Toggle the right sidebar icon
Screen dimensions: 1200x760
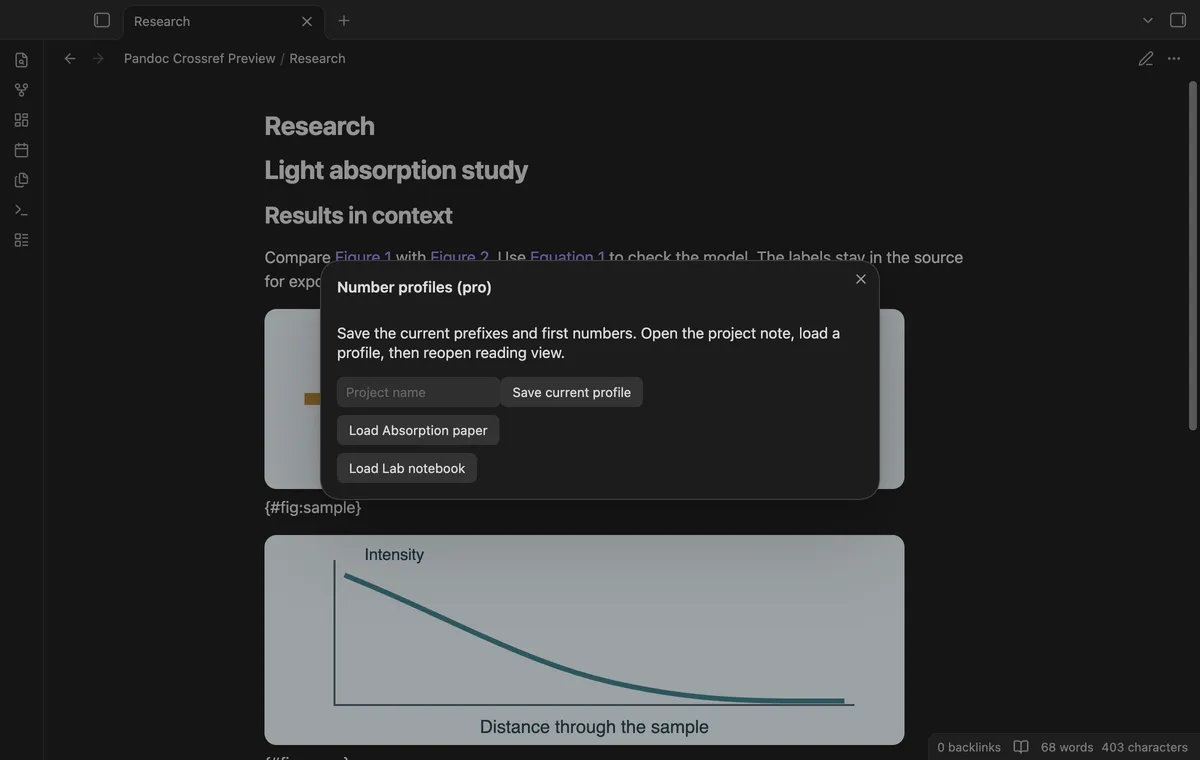coord(1178,20)
